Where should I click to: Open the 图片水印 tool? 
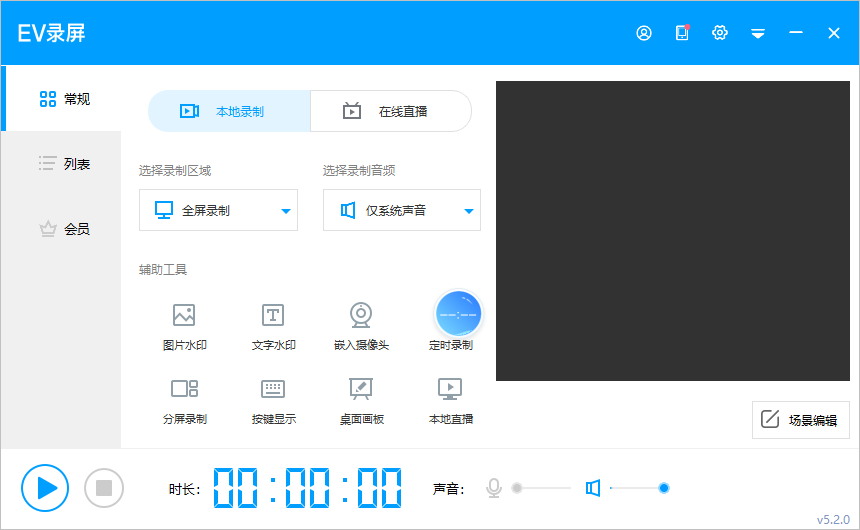click(x=184, y=326)
